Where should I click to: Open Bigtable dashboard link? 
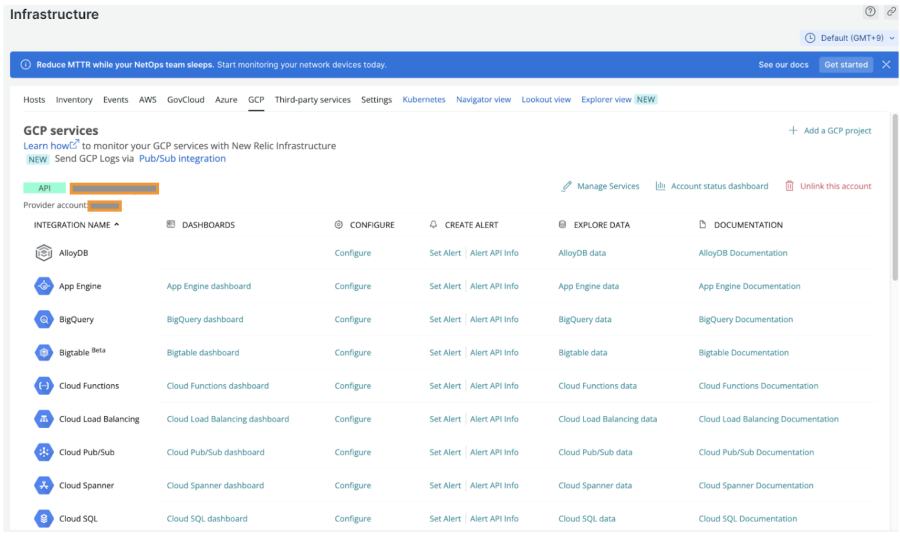pos(203,353)
